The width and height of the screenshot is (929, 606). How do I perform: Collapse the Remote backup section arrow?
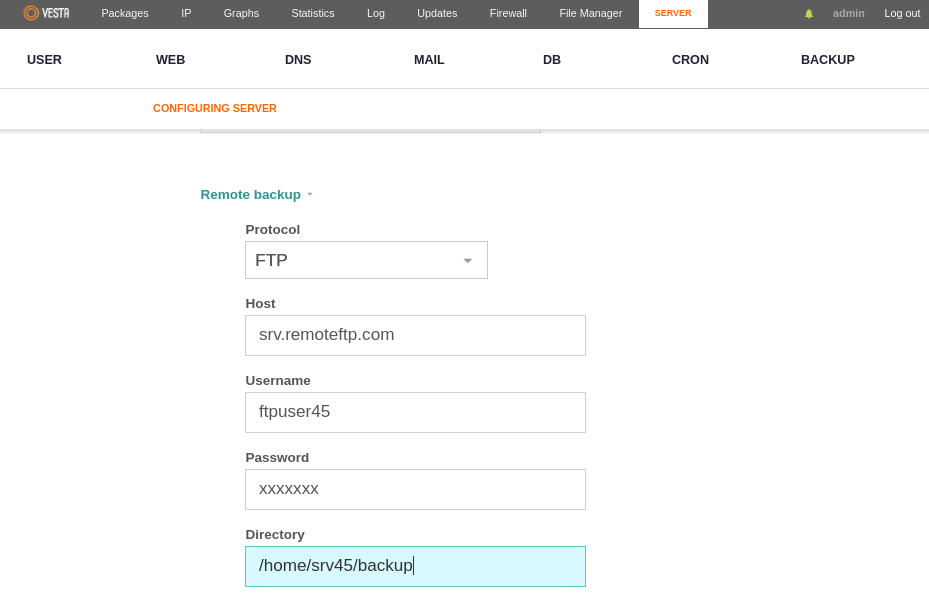coord(310,194)
